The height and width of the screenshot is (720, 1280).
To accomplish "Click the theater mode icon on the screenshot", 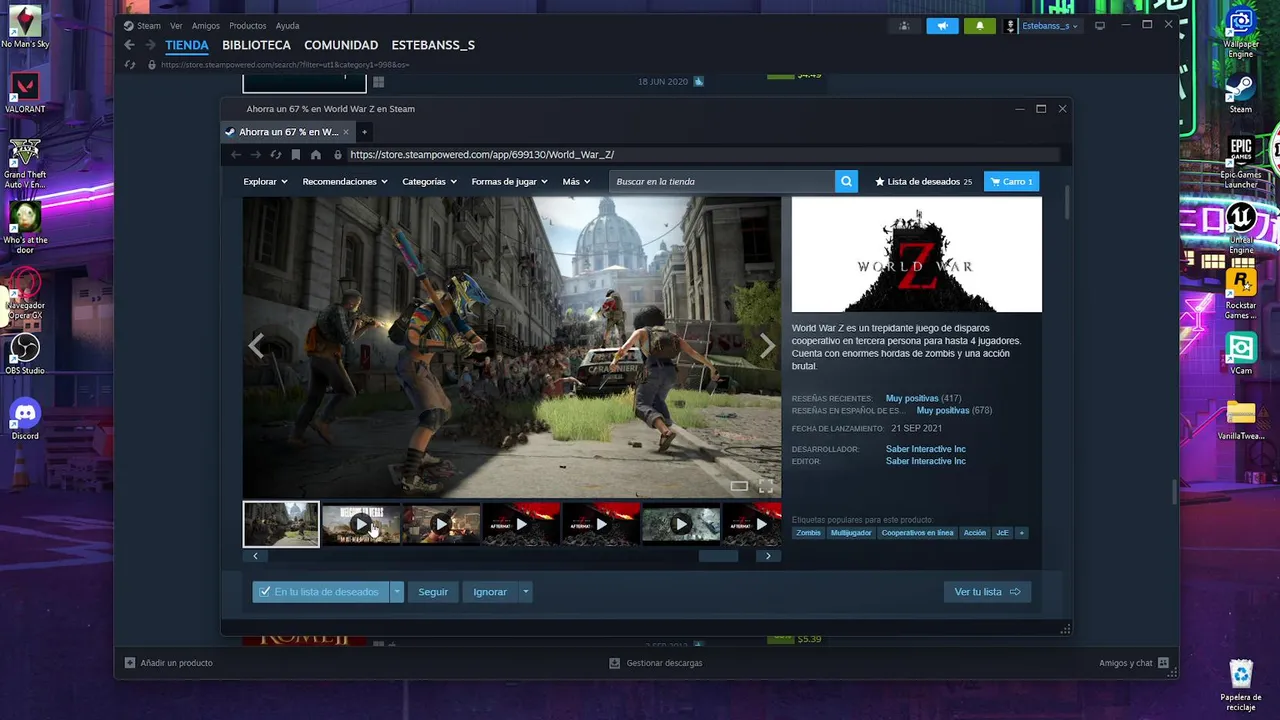I will [739, 486].
